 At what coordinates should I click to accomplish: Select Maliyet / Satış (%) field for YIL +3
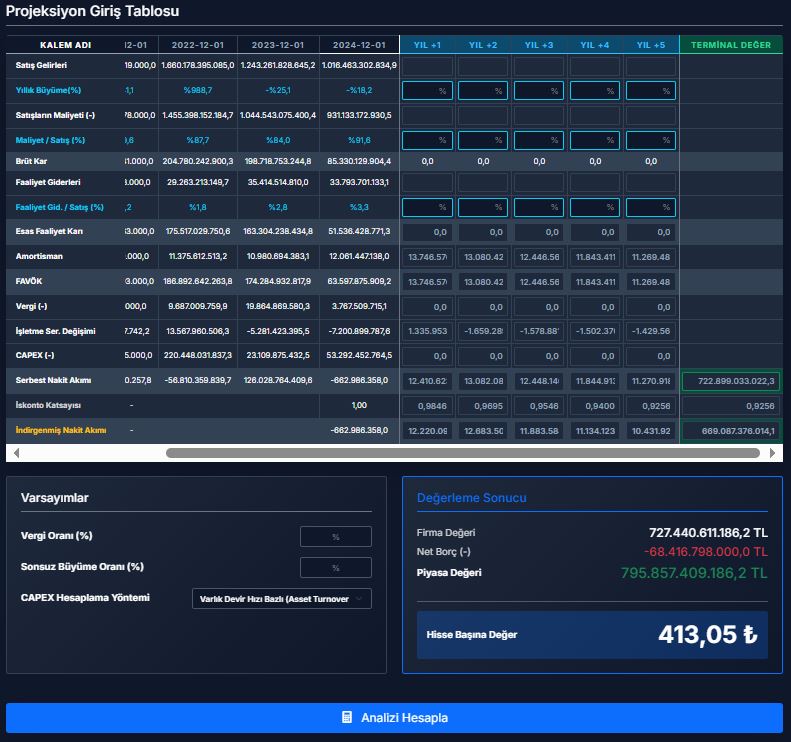point(539,141)
